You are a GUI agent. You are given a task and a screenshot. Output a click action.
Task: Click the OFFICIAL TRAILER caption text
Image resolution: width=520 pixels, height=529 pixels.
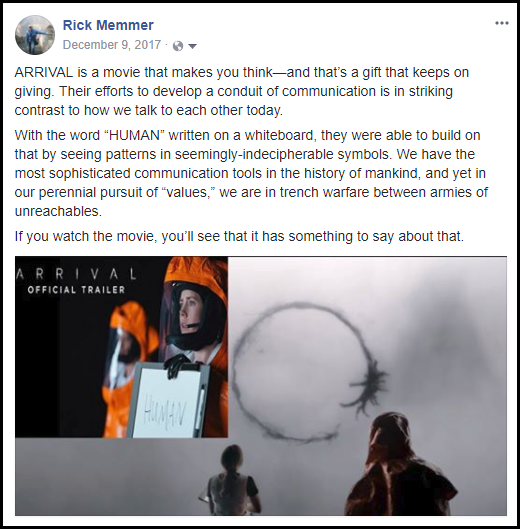pos(76,290)
